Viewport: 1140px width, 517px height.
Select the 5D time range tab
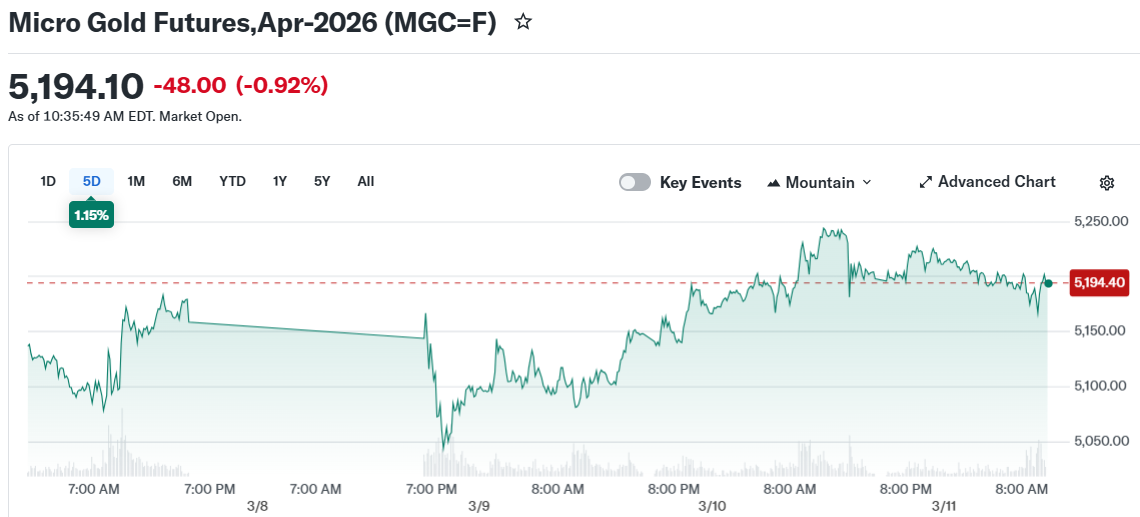[92, 181]
